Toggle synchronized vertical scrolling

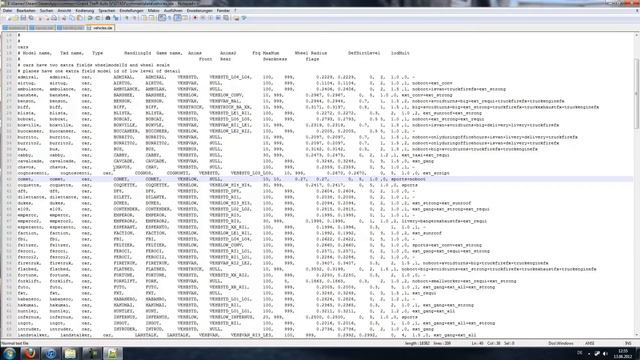(144, 18)
